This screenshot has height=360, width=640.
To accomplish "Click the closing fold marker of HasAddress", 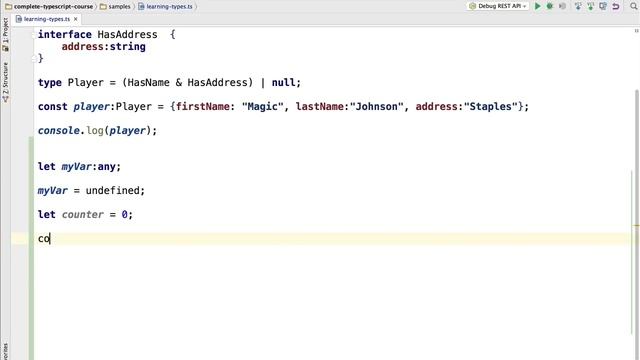I will [x=34, y=58].
